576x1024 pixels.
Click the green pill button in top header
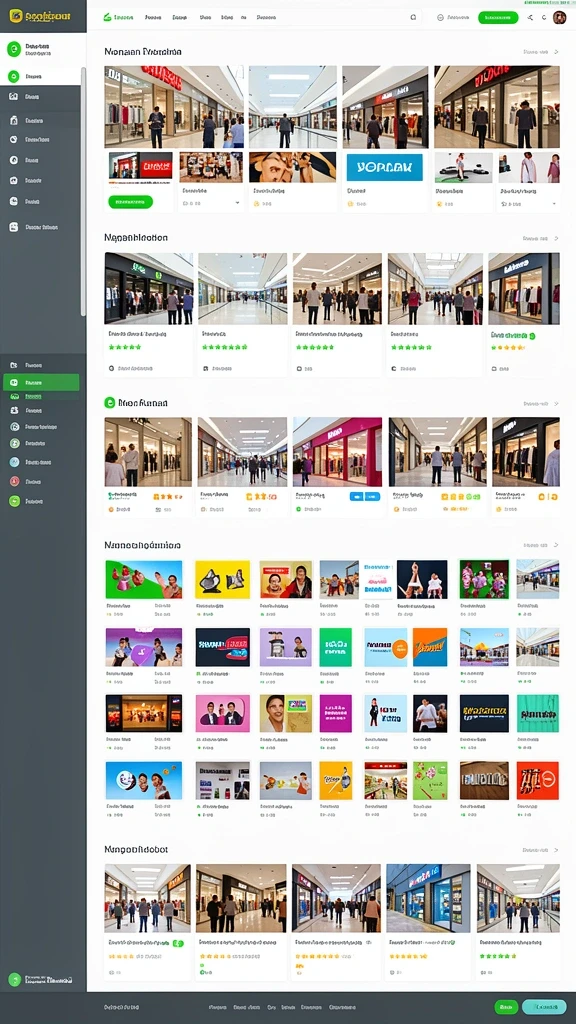(x=498, y=18)
